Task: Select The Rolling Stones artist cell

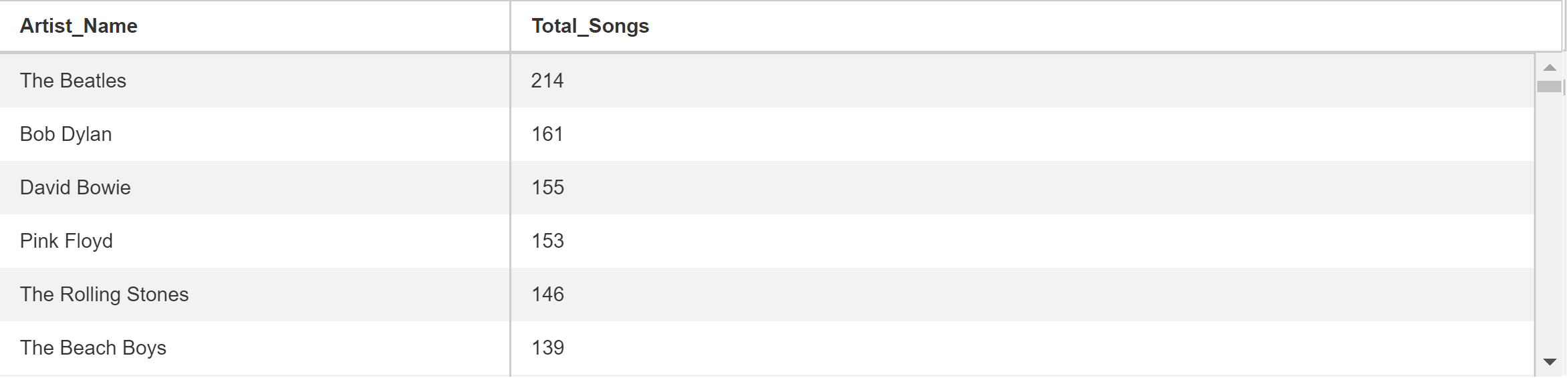Action: [x=255, y=295]
